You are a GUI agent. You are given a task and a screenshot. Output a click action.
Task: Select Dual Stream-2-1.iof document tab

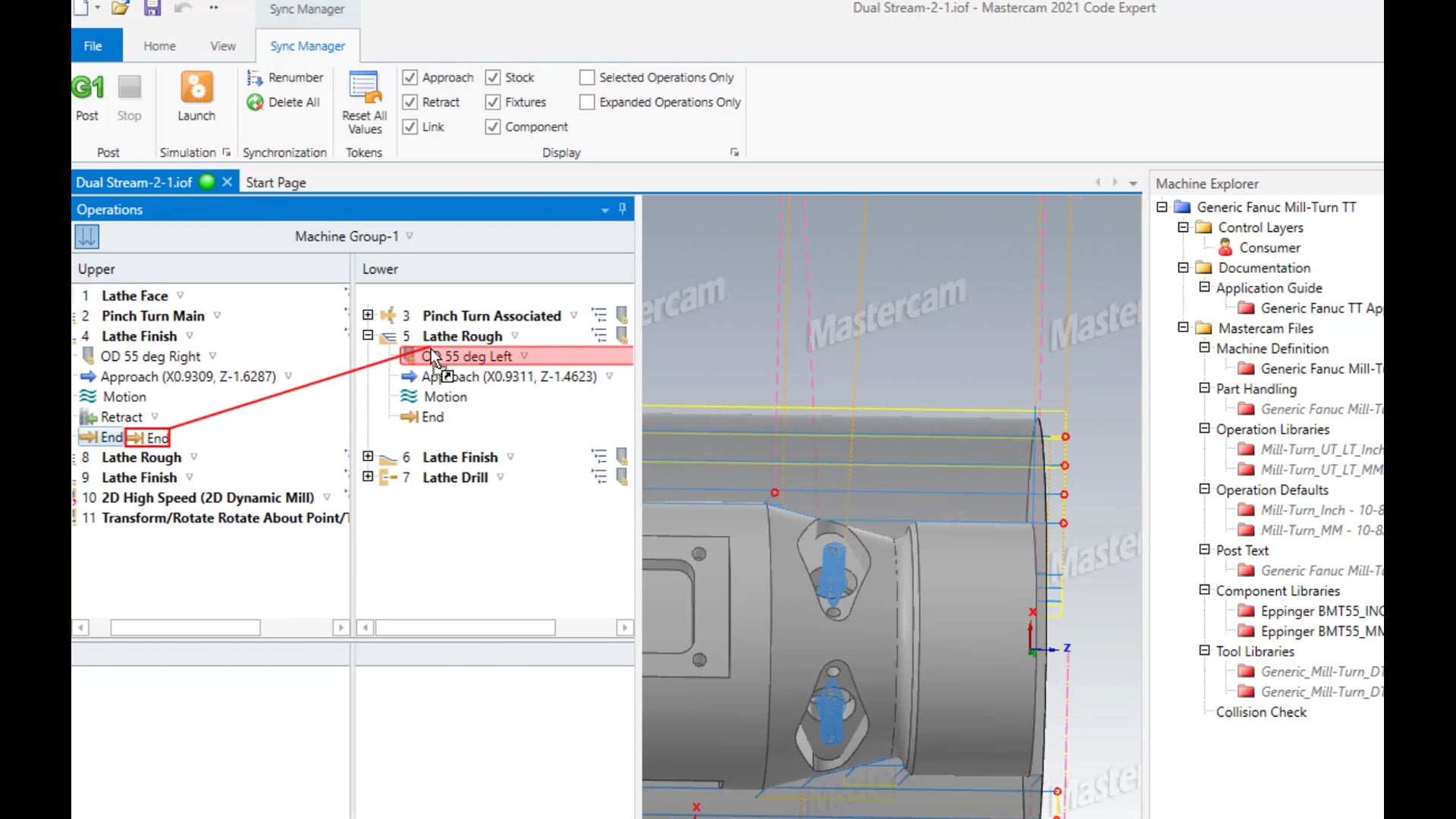click(134, 182)
